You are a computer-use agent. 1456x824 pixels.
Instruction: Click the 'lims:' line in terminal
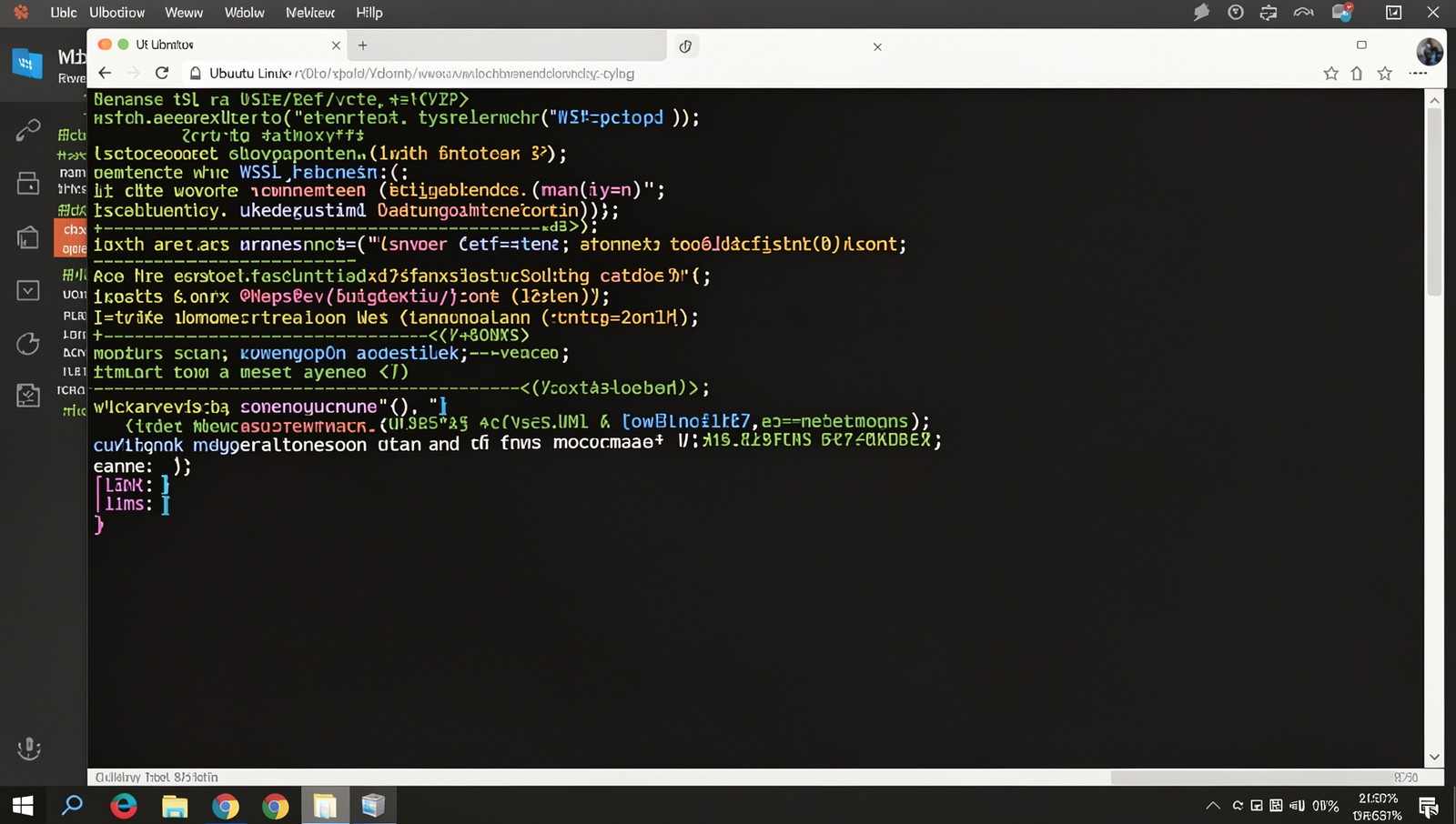point(132,504)
